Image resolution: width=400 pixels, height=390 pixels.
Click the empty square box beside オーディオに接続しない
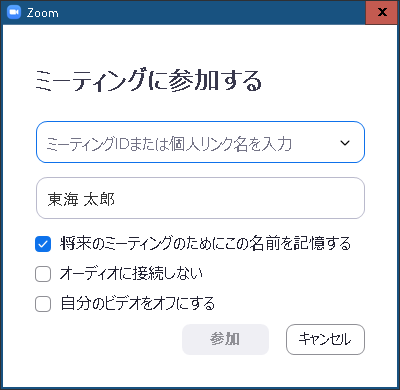[x=43, y=274]
